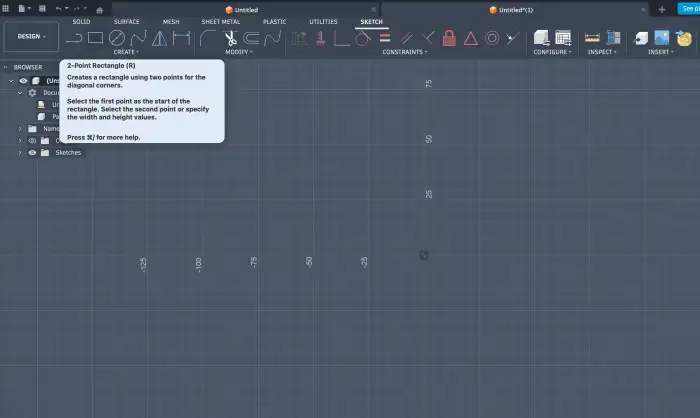The height and width of the screenshot is (418, 700).
Task: Open the Configure table icon
Action: click(x=563, y=38)
